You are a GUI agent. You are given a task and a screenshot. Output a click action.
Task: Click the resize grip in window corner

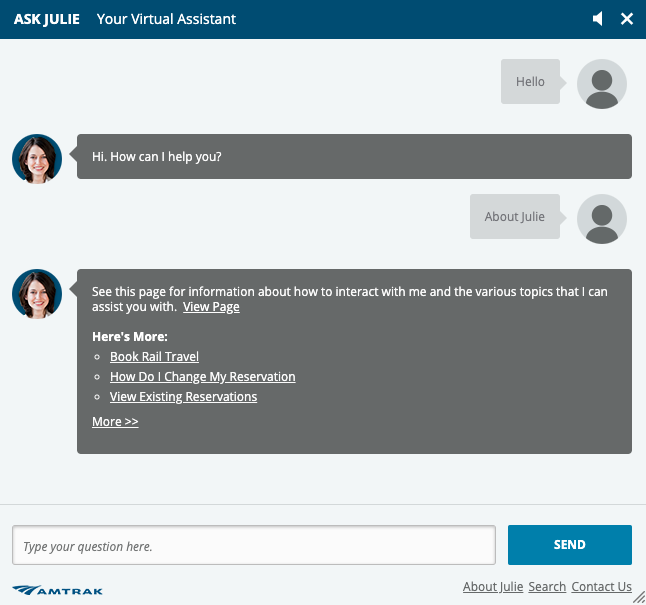pos(639,598)
